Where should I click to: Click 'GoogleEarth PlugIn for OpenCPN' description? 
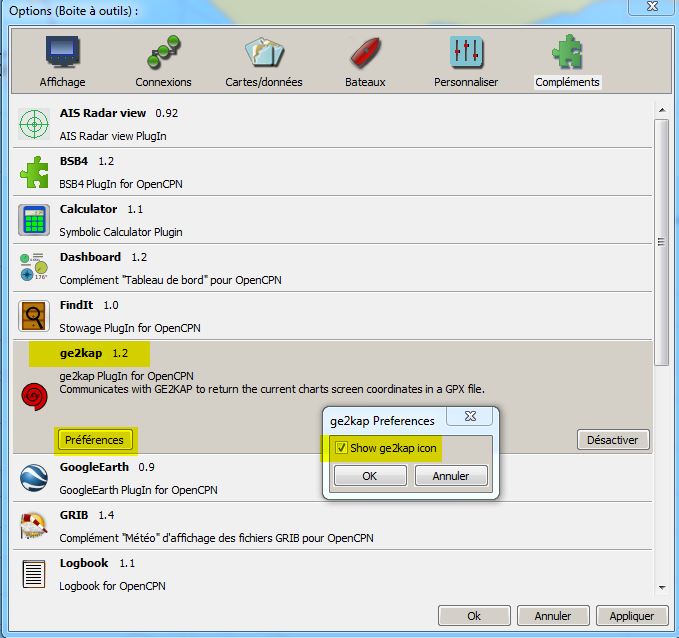point(139,490)
